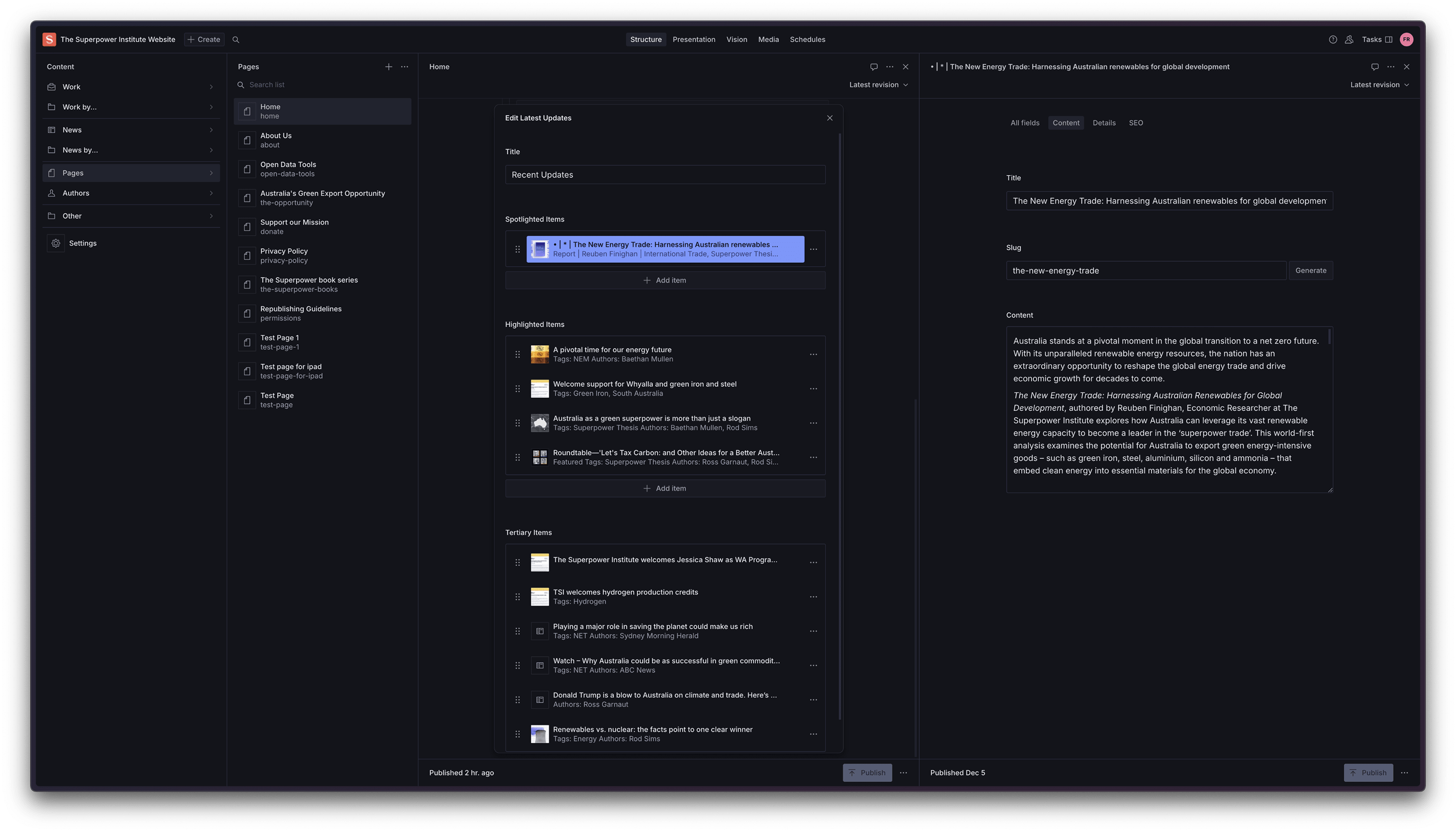Image resolution: width=1456 pixels, height=832 pixels.
Task: Expand the Work content section
Action: pyautogui.click(x=131, y=87)
